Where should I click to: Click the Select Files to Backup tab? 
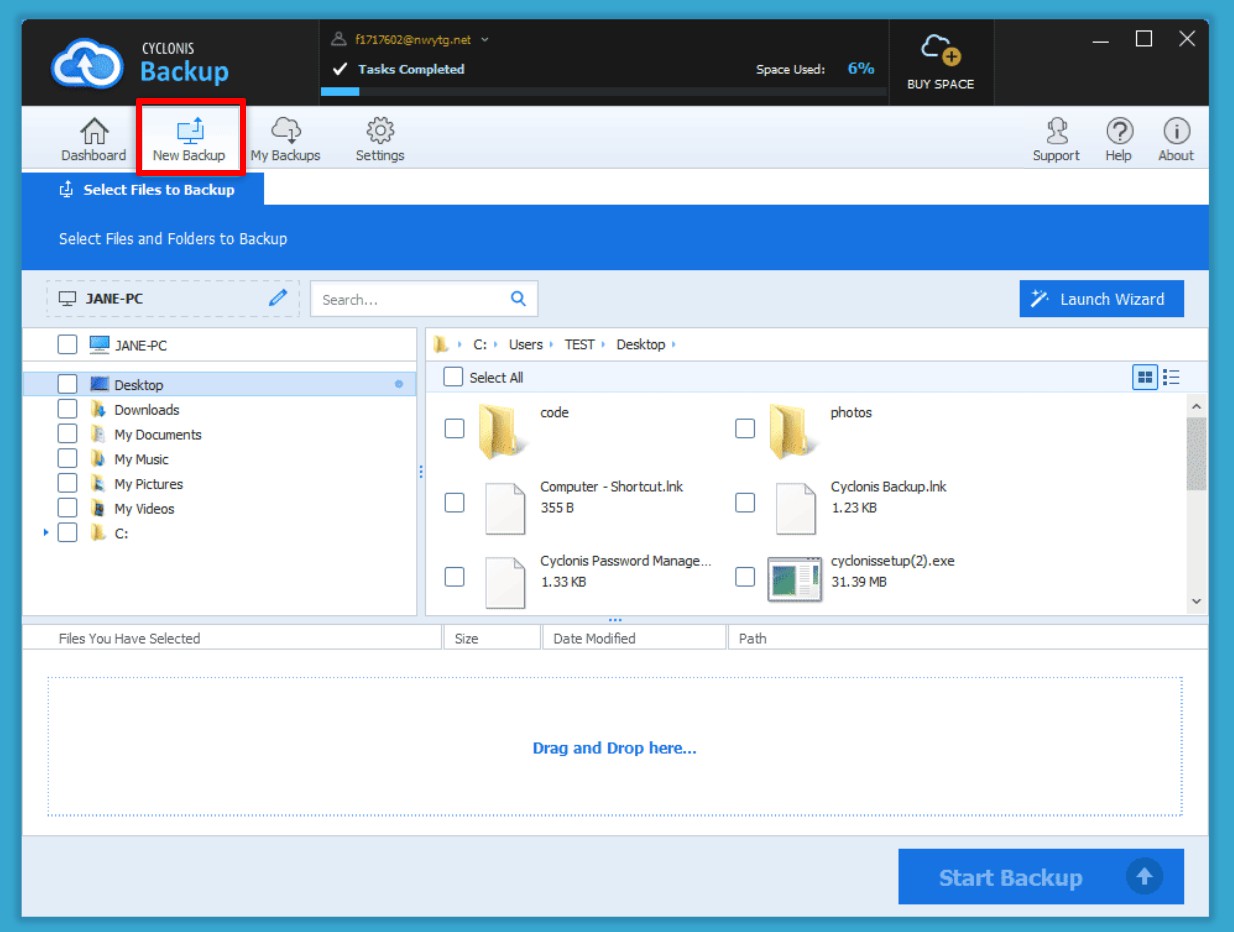(x=146, y=189)
